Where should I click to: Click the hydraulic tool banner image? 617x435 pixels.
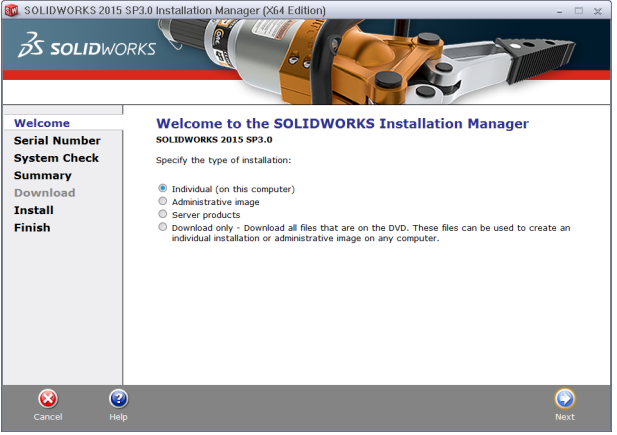[x=366, y=62]
